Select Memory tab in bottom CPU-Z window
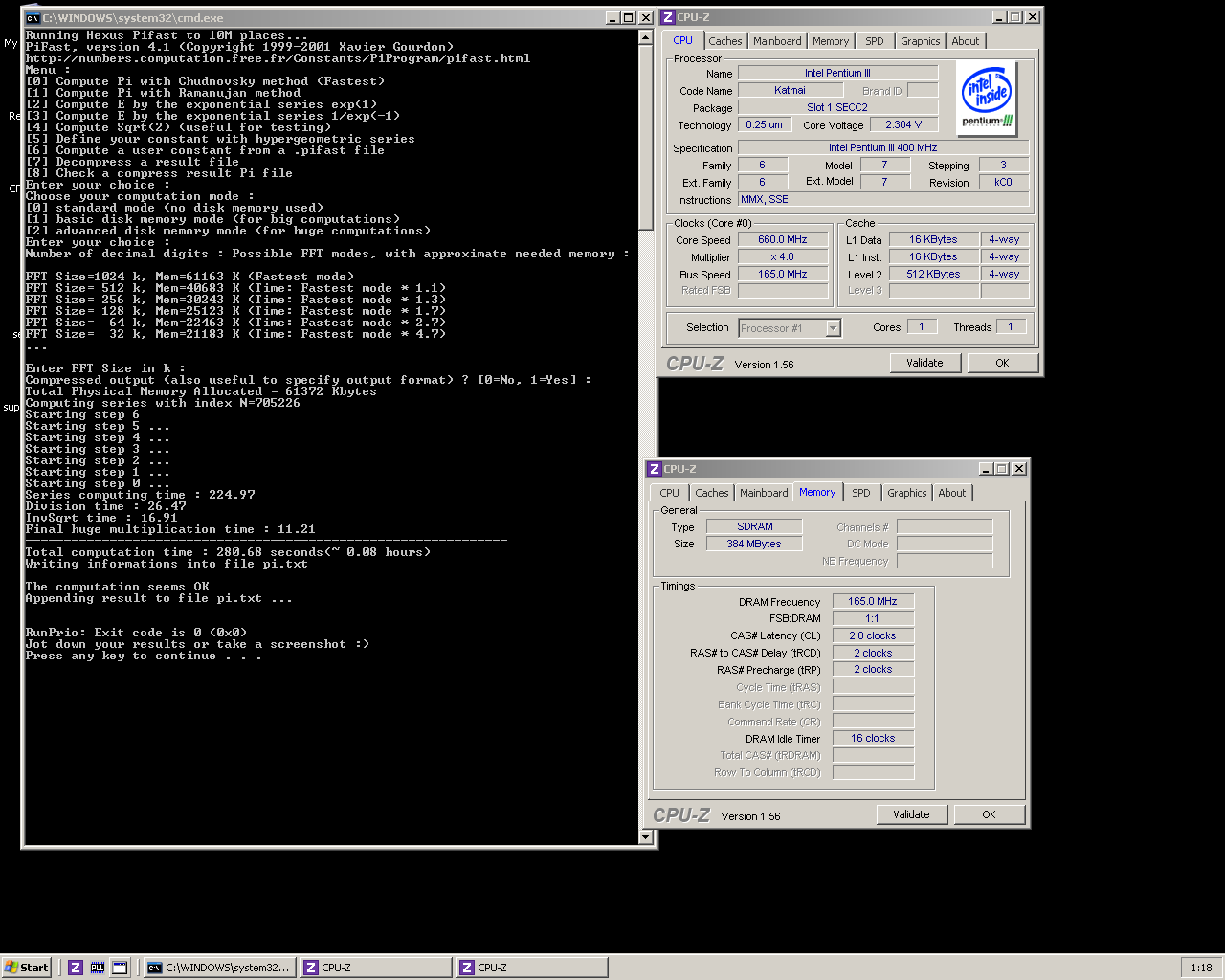 (x=817, y=492)
